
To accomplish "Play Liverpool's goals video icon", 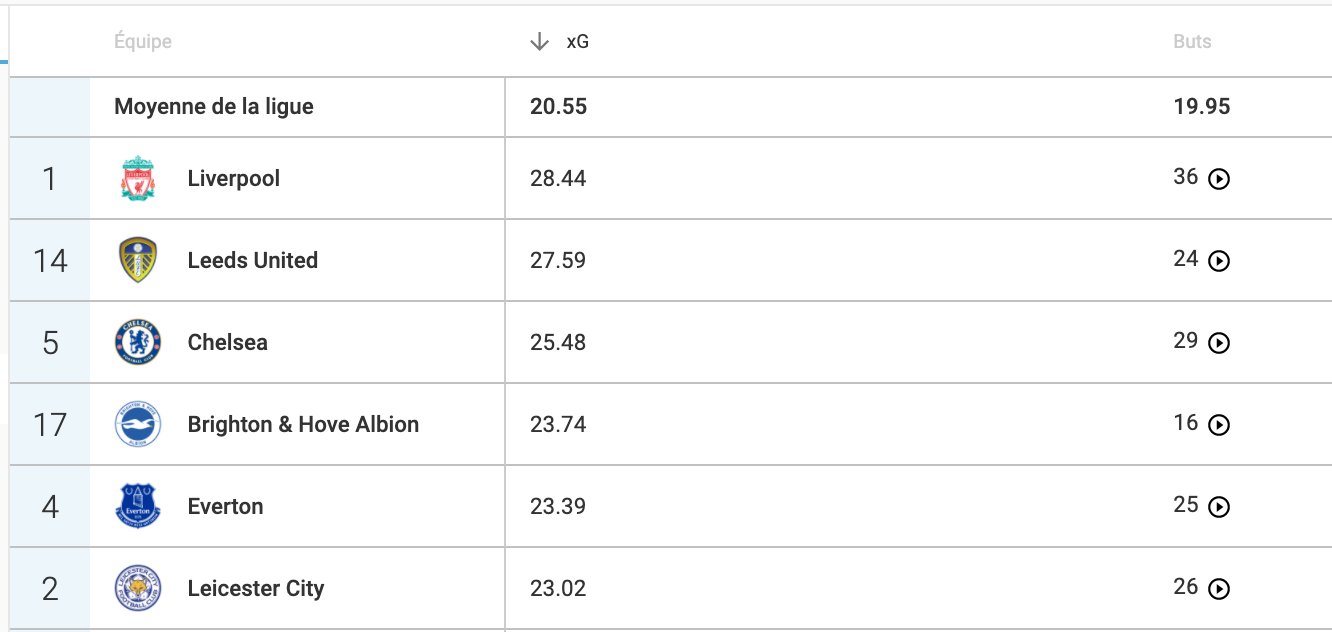I will click(1219, 180).
